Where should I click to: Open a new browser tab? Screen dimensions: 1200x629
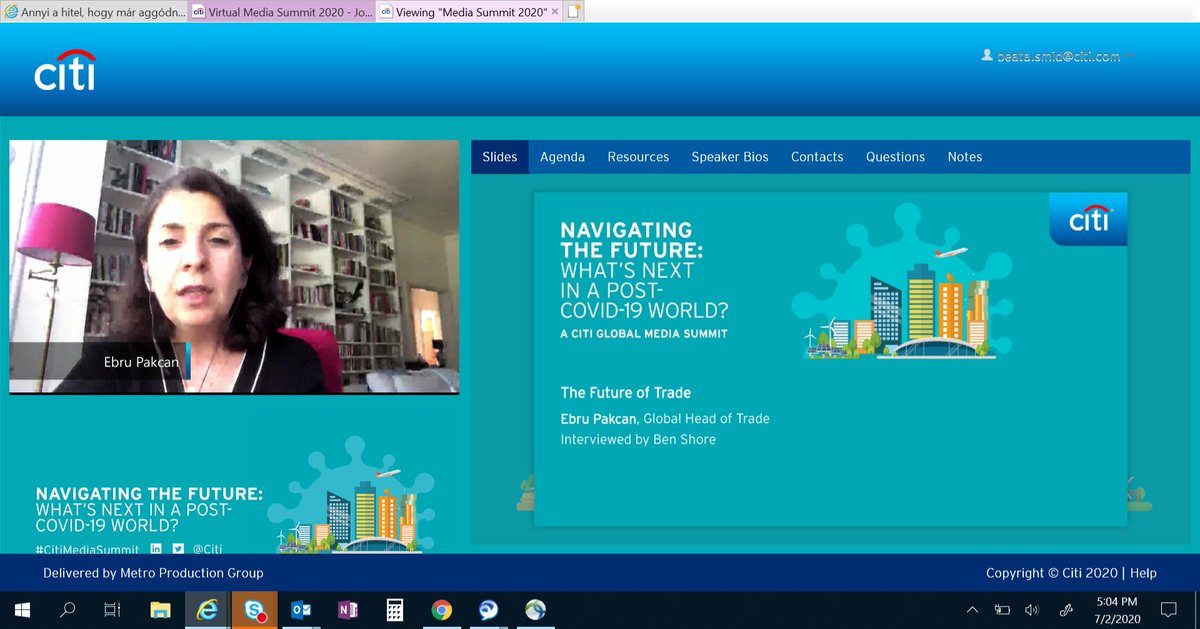[573, 13]
